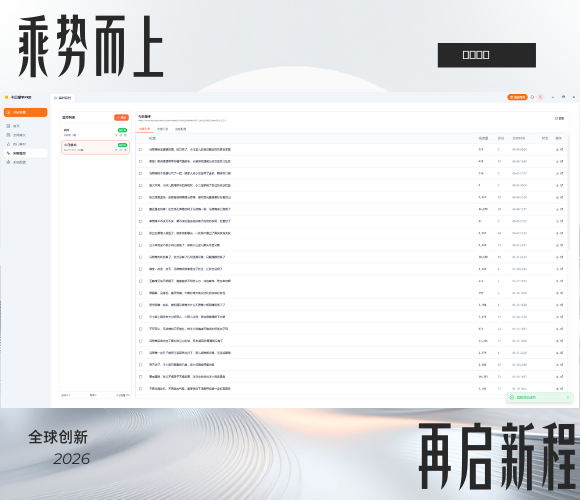Screen dimensions: 580x500
Task: Click green status badge on selected monitor card
Action: (x=122, y=145)
